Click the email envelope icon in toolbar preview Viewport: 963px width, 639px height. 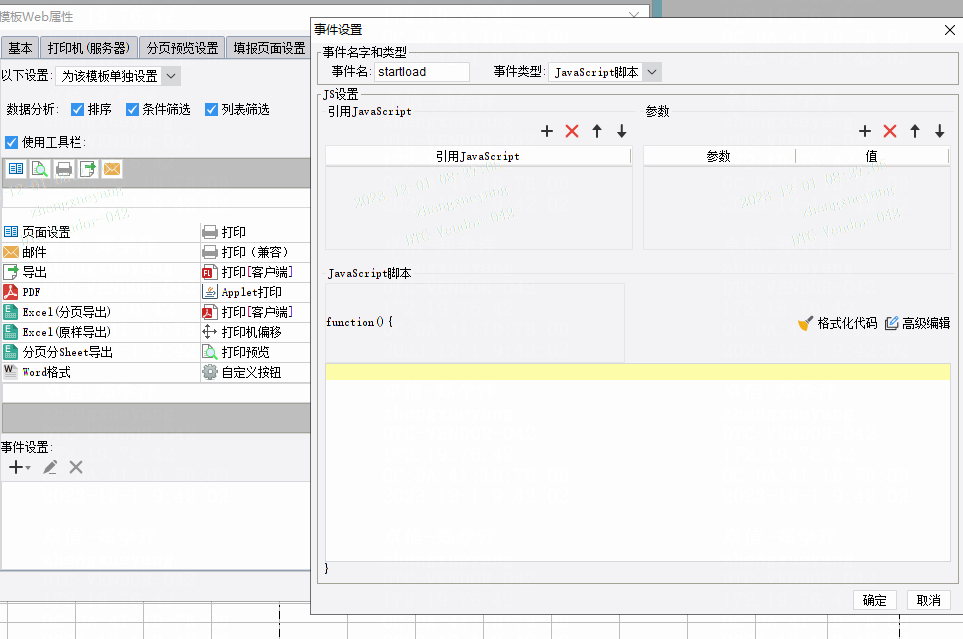pyautogui.click(x=112, y=169)
